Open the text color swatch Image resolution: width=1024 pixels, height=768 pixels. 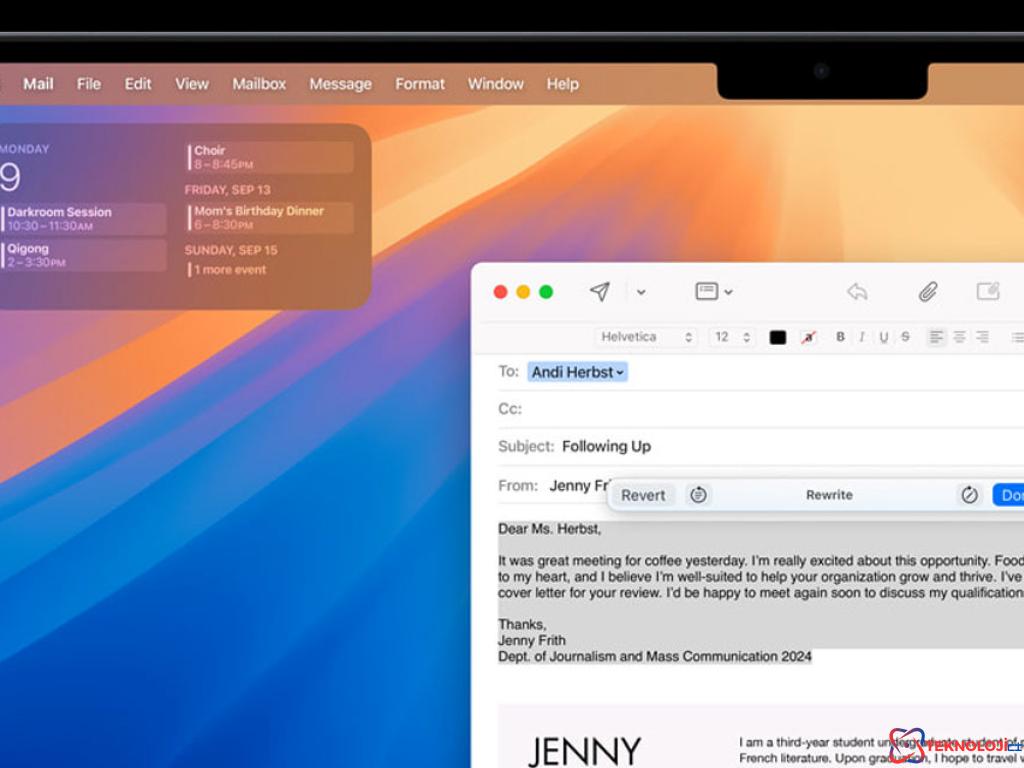[777, 337]
